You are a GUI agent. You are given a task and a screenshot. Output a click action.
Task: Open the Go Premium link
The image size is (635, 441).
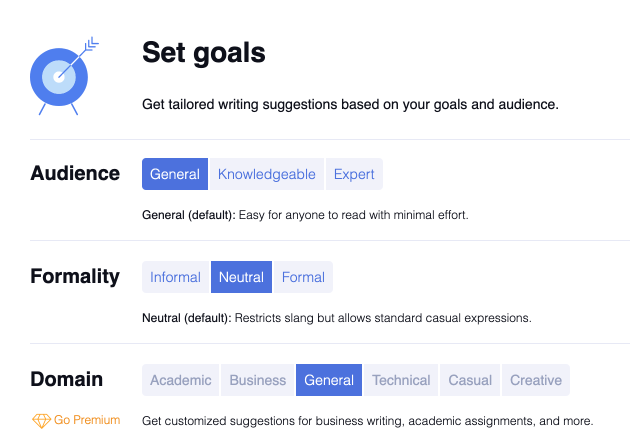[x=87, y=420]
